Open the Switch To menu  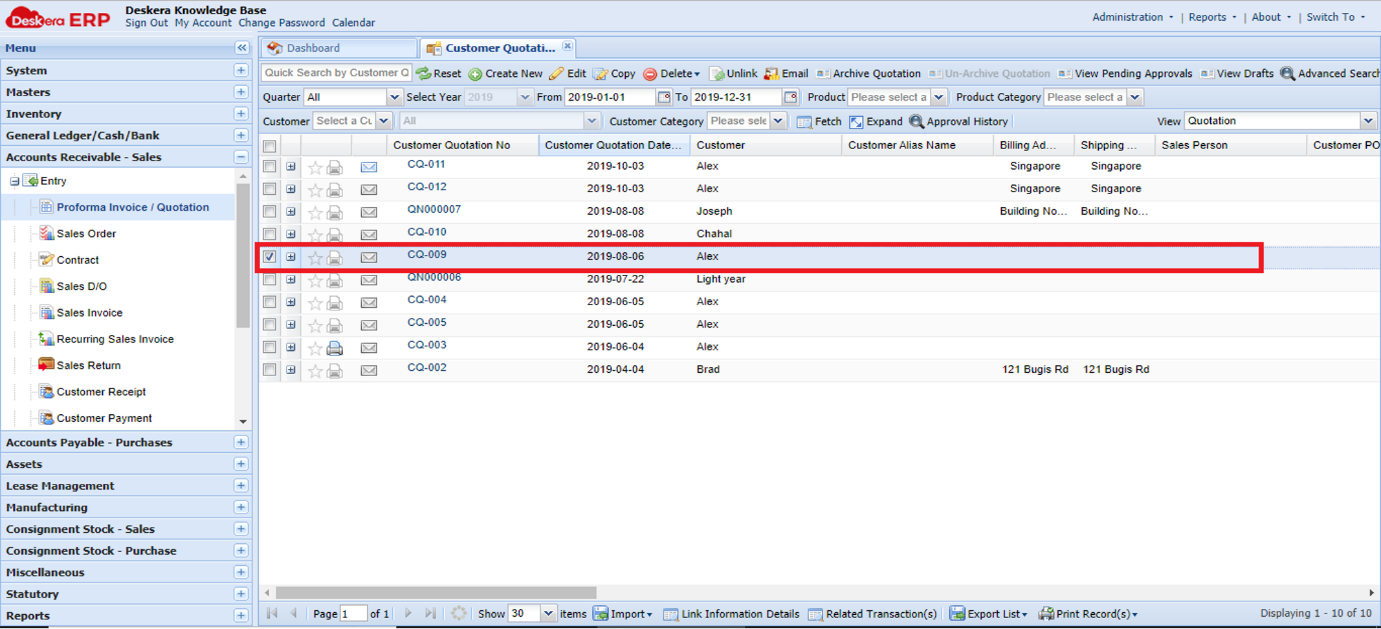pyautogui.click(x=1335, y=17)
